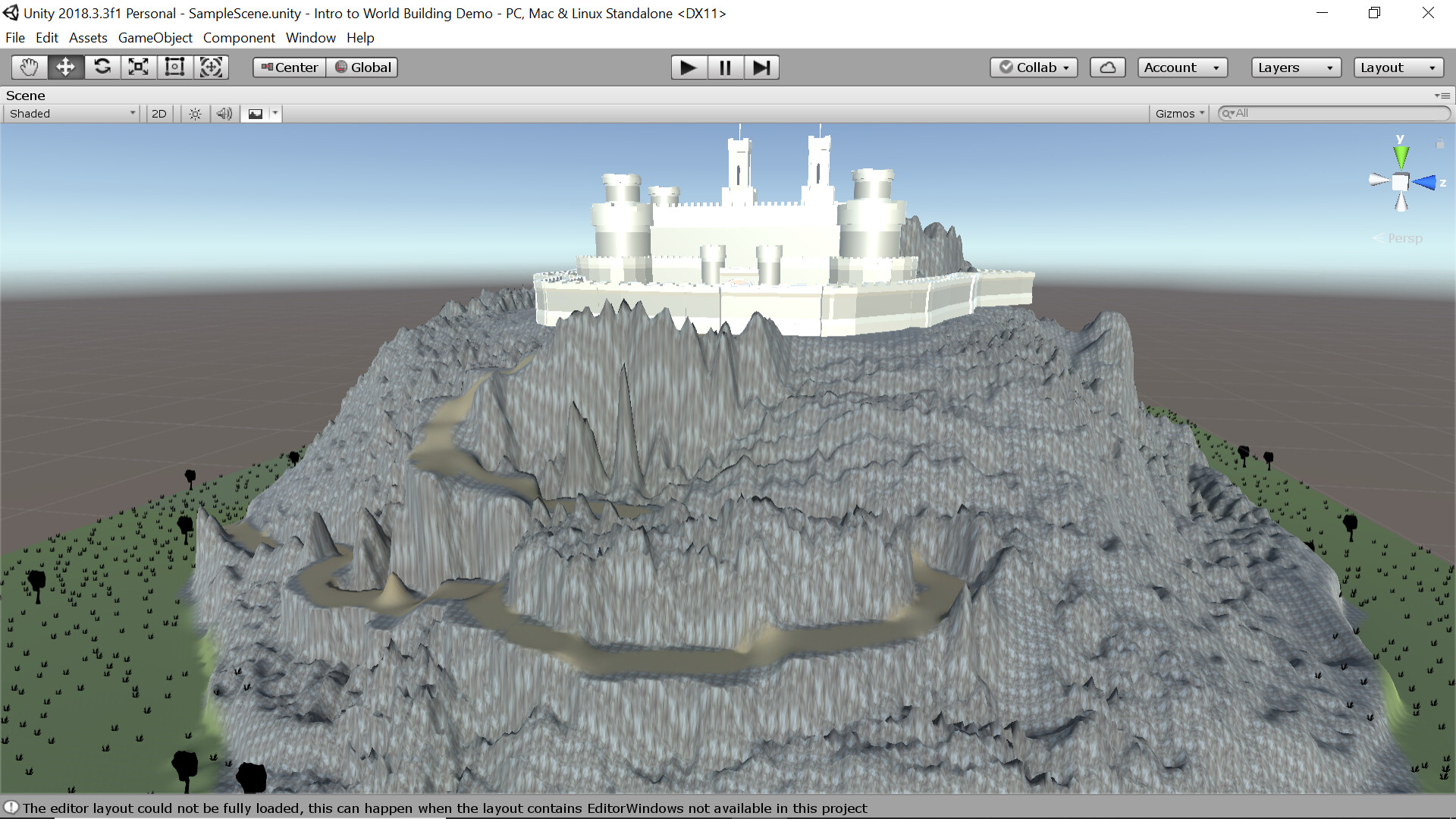This screenshot has height=819, width=1456.
Task: Open the GameObject menu
Action: (155, 38)
